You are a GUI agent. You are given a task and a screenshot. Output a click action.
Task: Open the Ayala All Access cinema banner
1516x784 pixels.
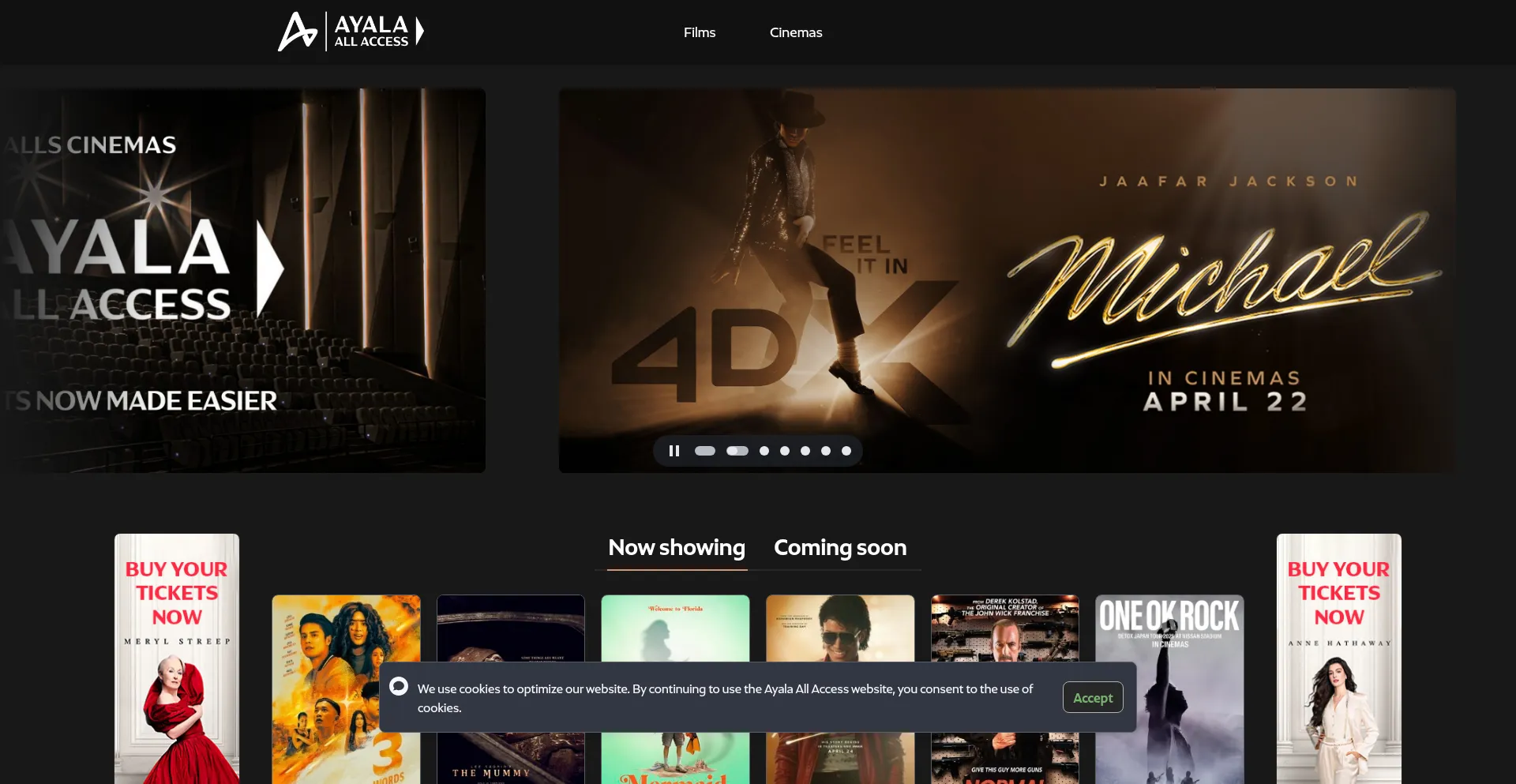click(242, 280)
